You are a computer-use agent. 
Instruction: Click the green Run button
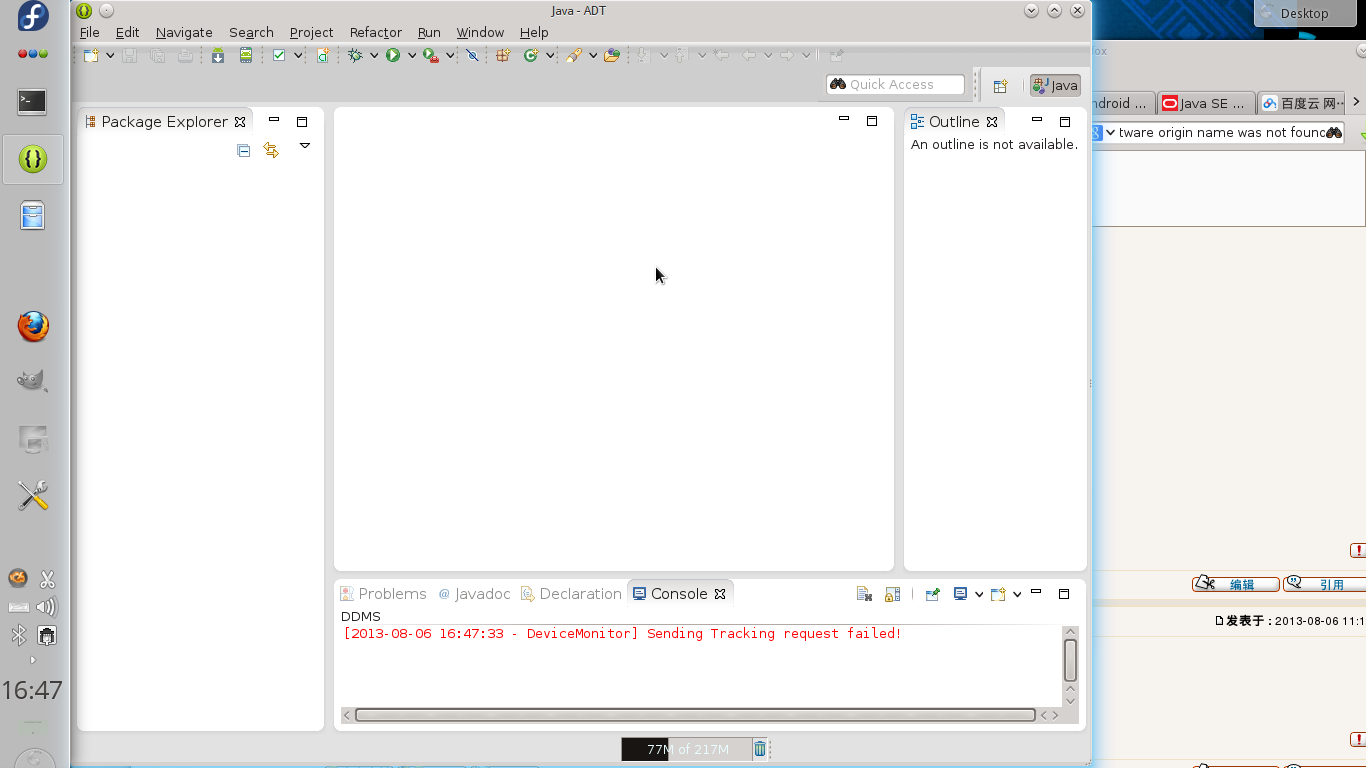[x=393, y=56]
